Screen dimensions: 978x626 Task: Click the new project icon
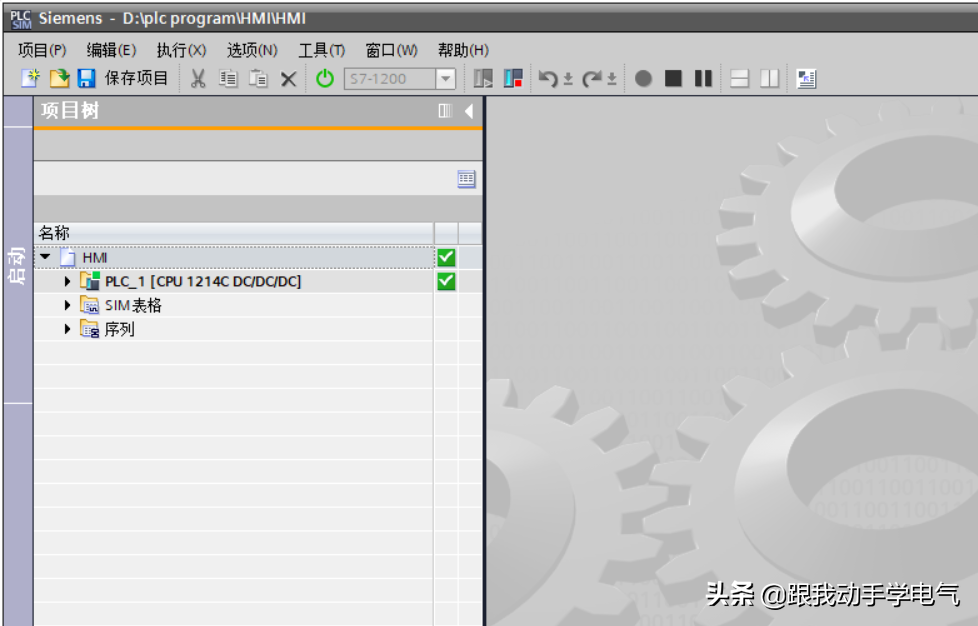[x=30, y=78]
